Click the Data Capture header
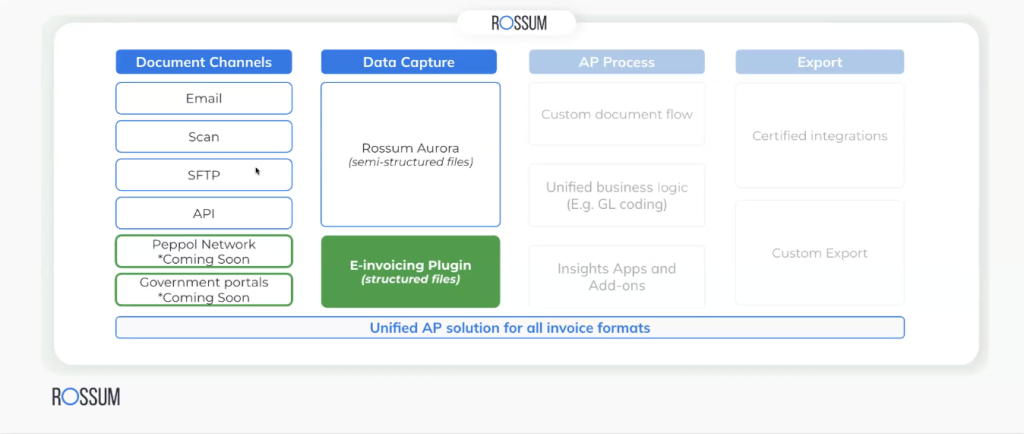Viewport: 1024px width, 434px height. tap(409, 62)
